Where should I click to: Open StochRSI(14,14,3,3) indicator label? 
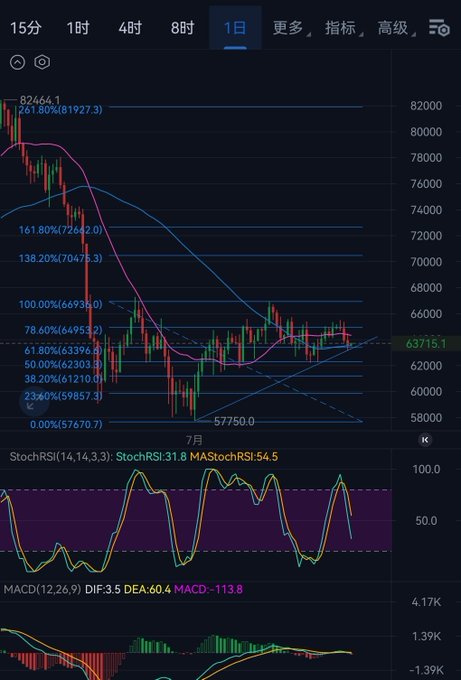tap(61, 457)
